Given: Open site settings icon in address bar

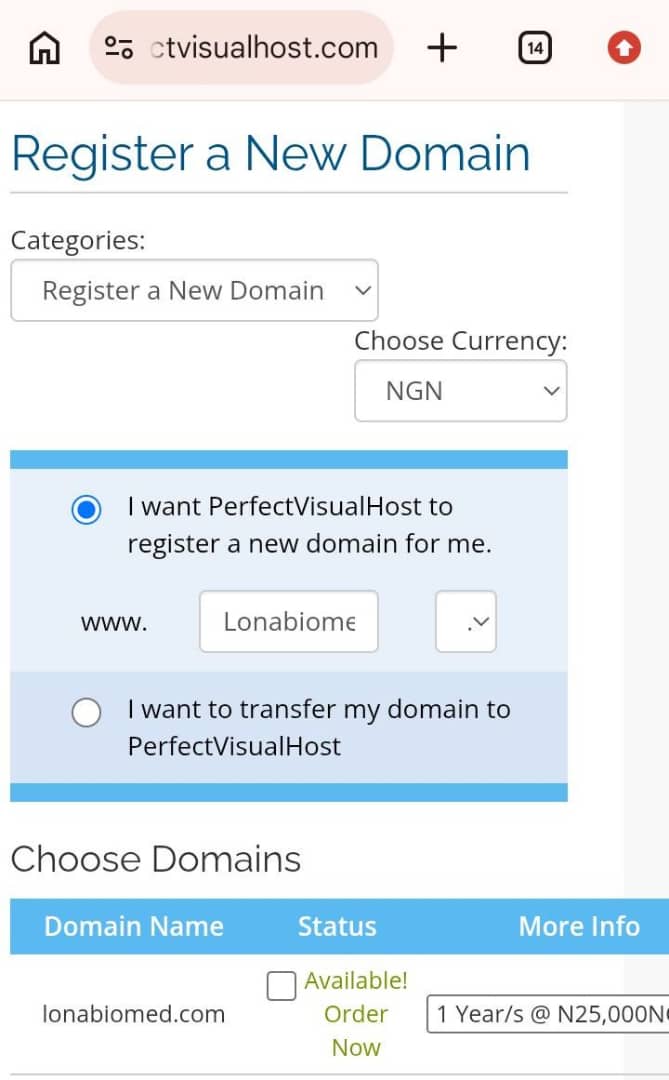Looking at the screenshot, I should coord(119,48).
